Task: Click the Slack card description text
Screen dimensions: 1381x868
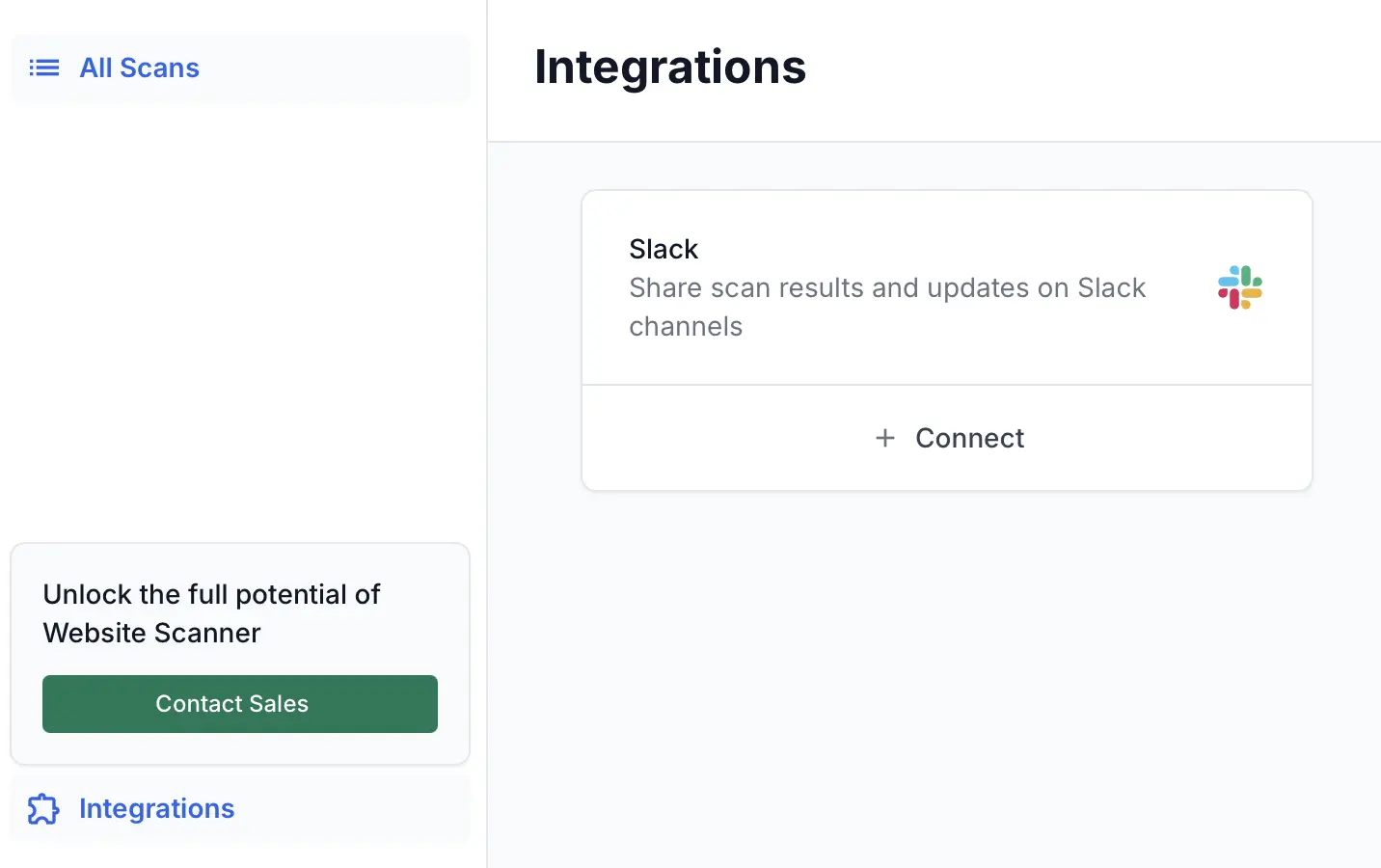Action: [x=886, y=307]
